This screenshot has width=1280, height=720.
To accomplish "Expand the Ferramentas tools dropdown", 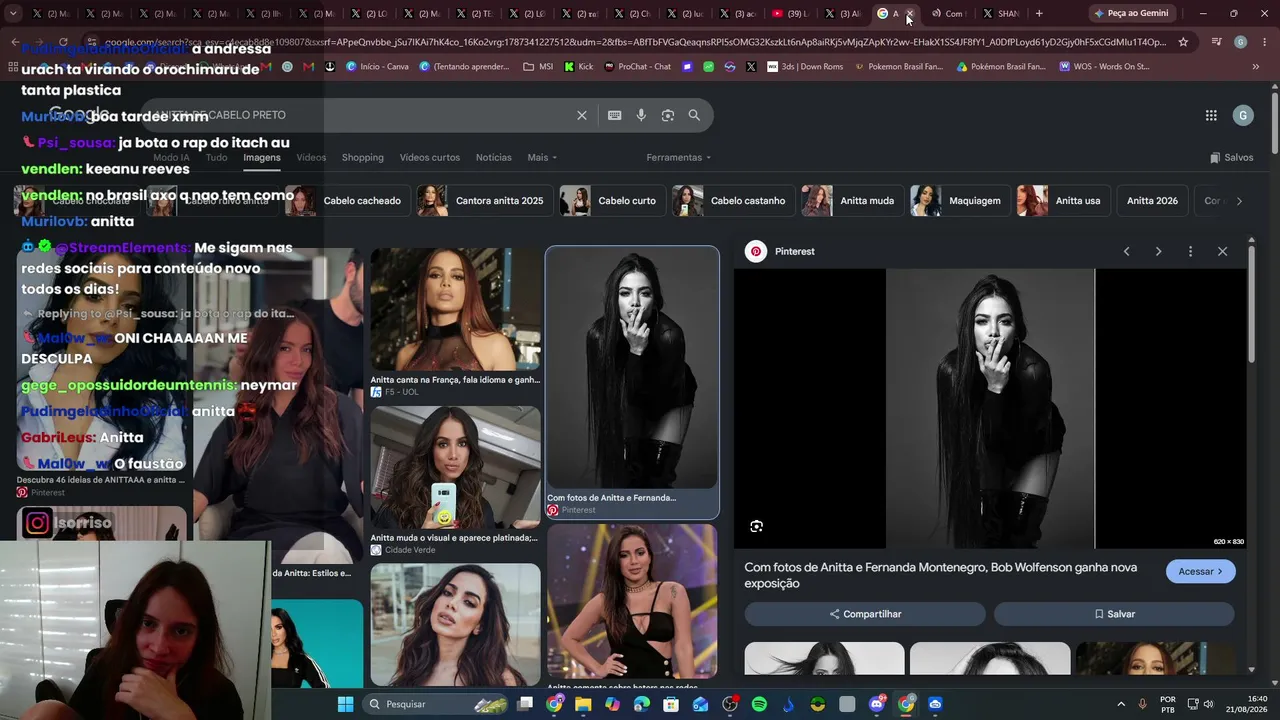I will coord(679,157).
